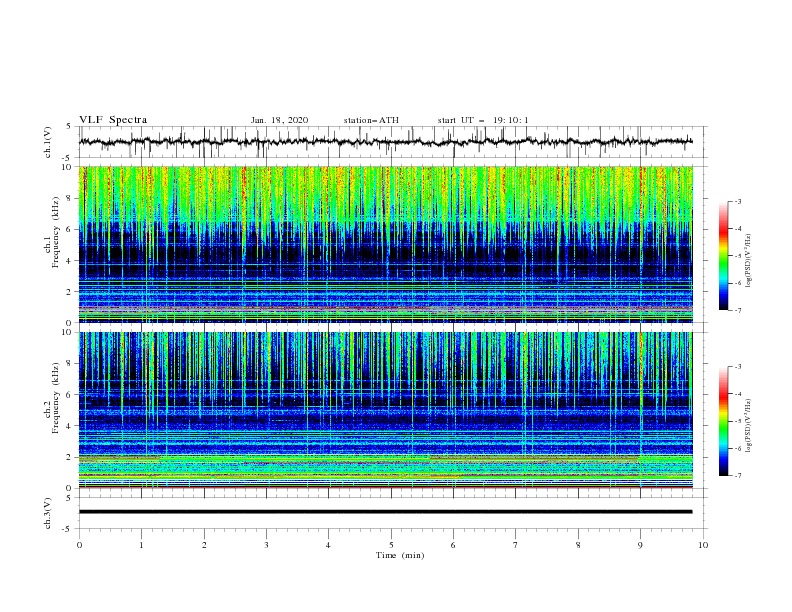
Task: Click the ch.2 'Frequency (kHz)' axis label
Action: click(x=56, y=397)
